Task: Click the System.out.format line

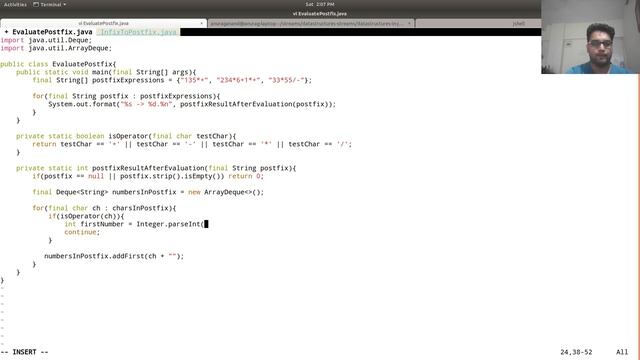Action: pyautogui.click(x=192, y=104)
